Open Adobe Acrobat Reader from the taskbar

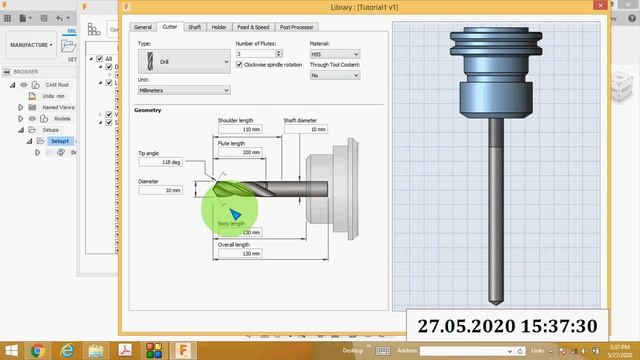click(125, 351)
